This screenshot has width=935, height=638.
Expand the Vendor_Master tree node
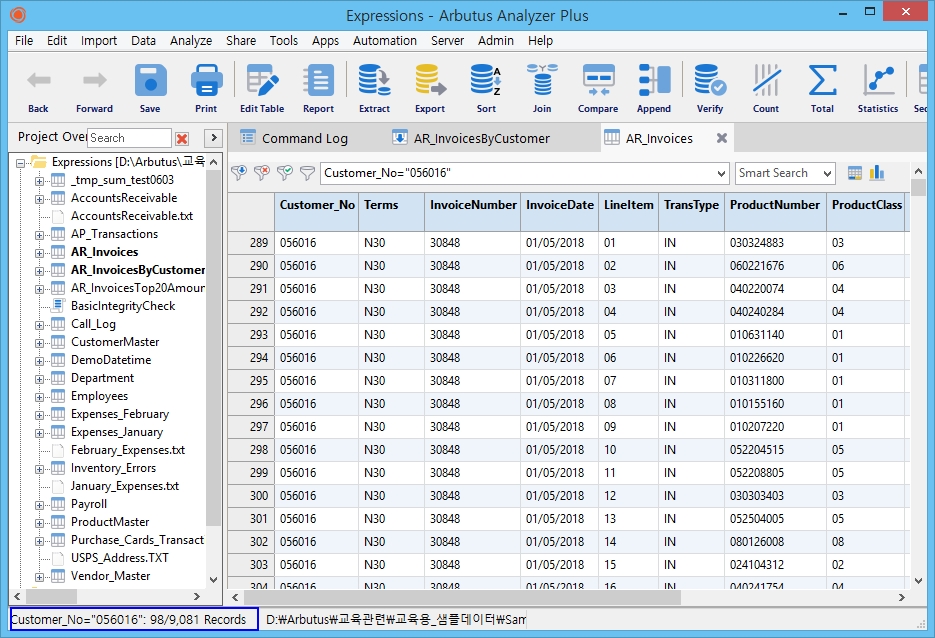39,577
